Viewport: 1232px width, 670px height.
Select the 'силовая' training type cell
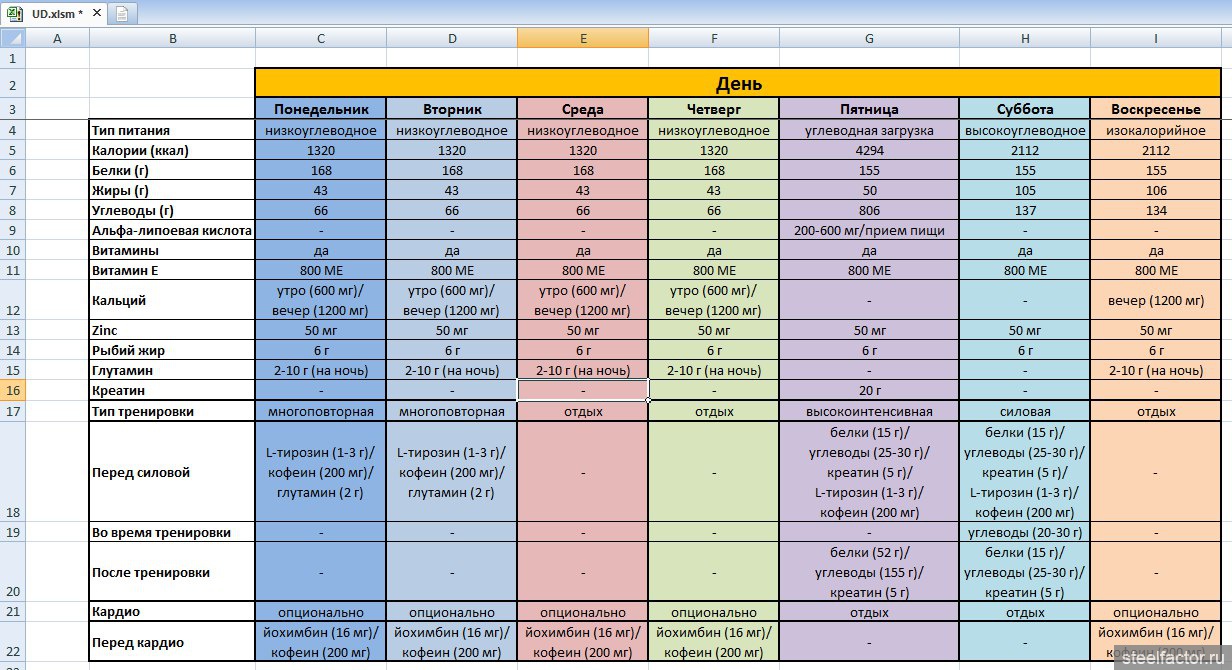[1025, 411]
